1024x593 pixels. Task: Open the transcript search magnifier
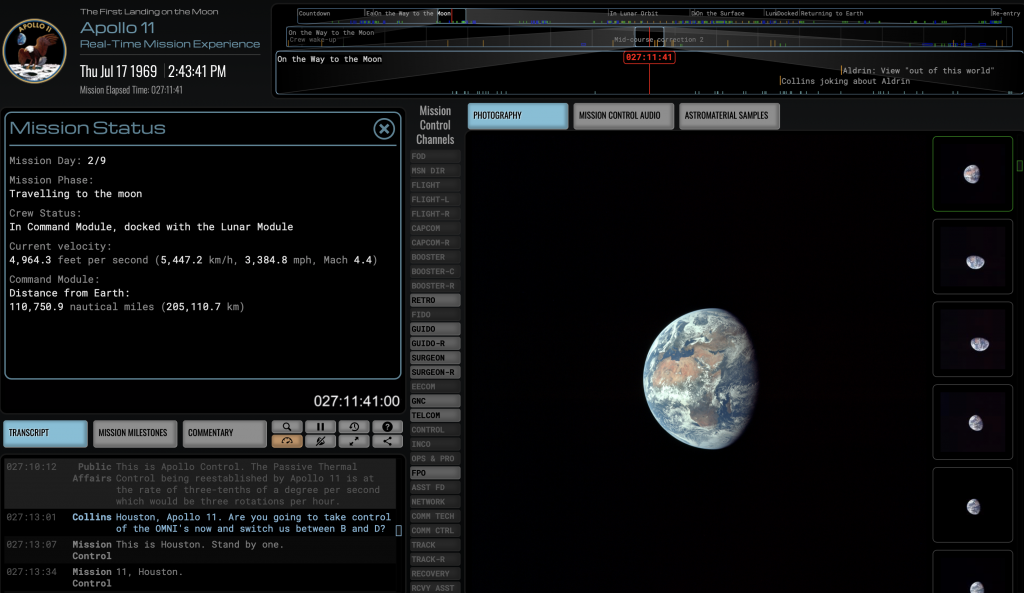click(x=287, y=426)
